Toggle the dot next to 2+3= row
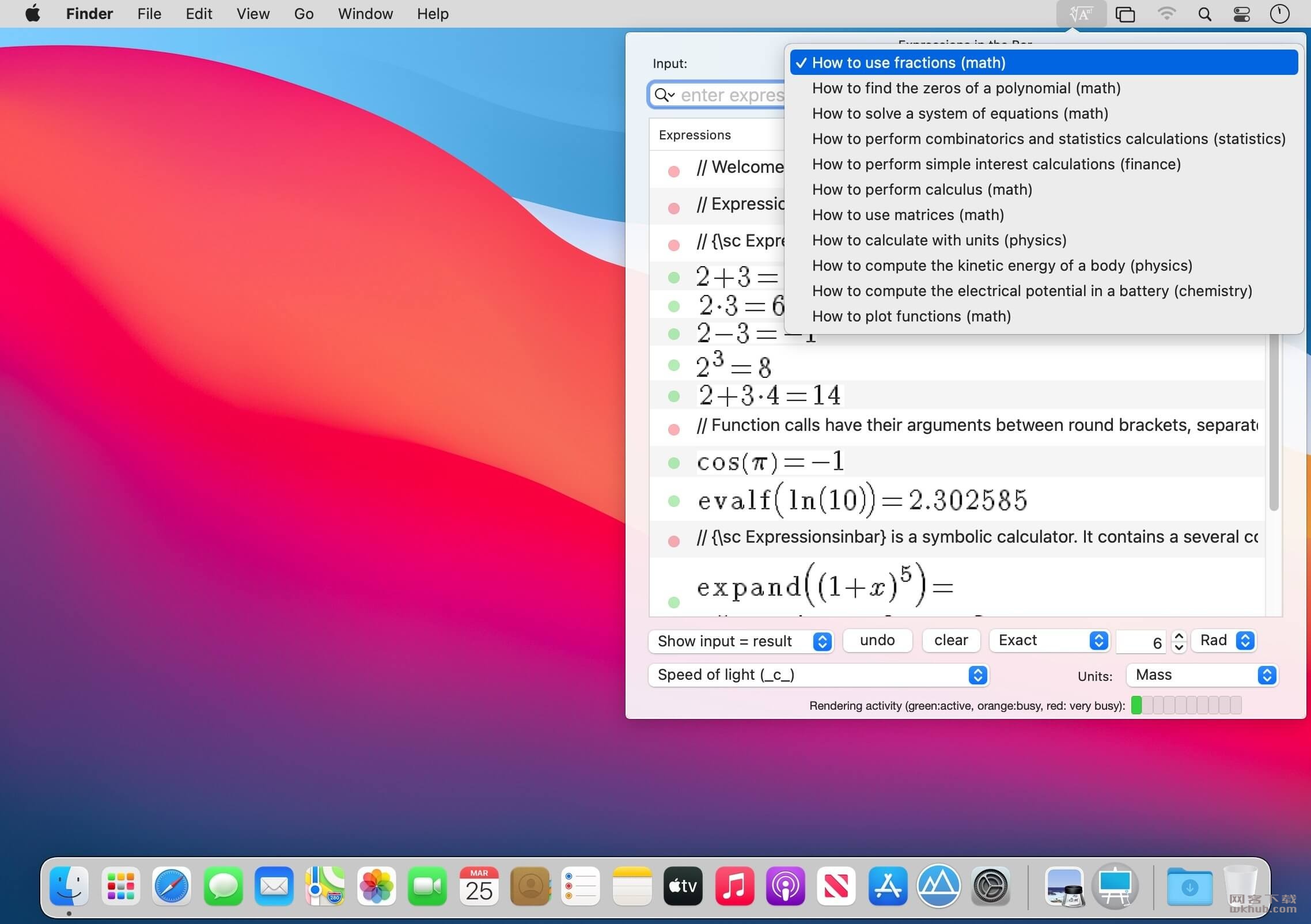The width and height of the screenshot is (1311, 924). (673, 277)
